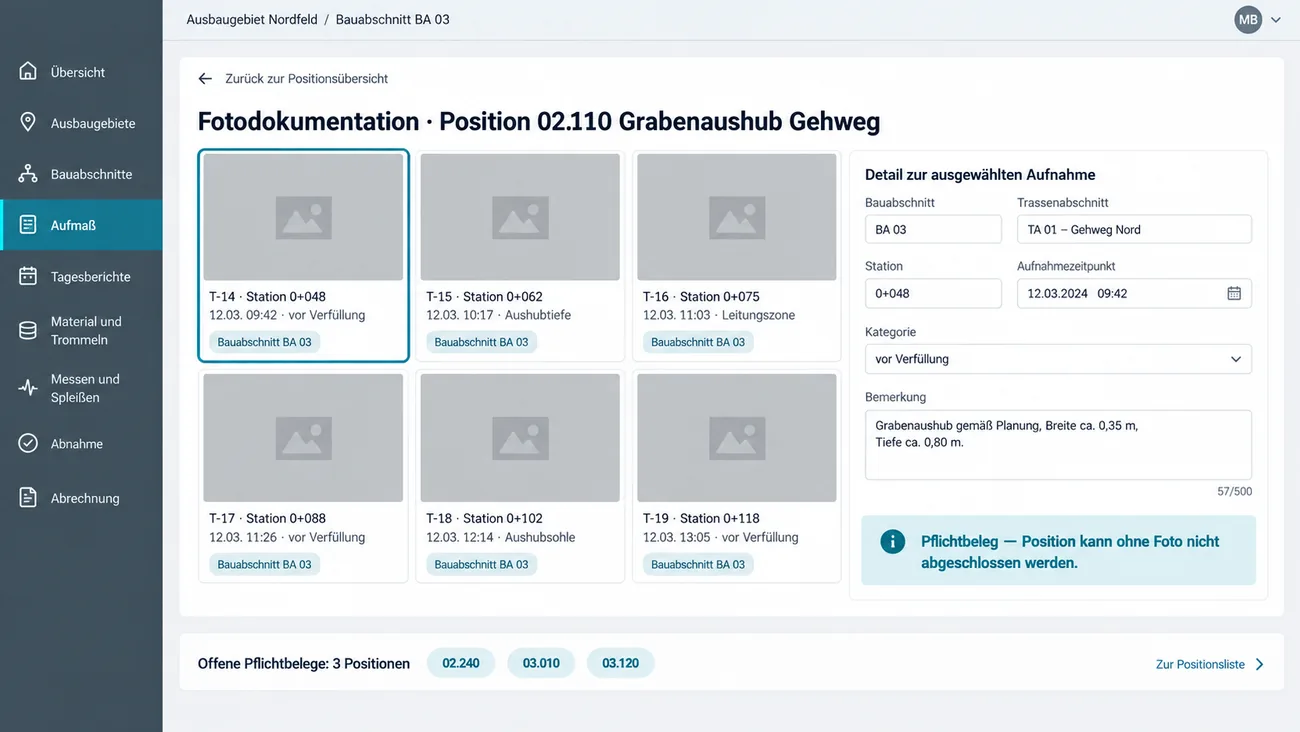Open Übersicht in the sidebar
The image size is (1300, 732).
pyautogui.click(x=81, y=72)
